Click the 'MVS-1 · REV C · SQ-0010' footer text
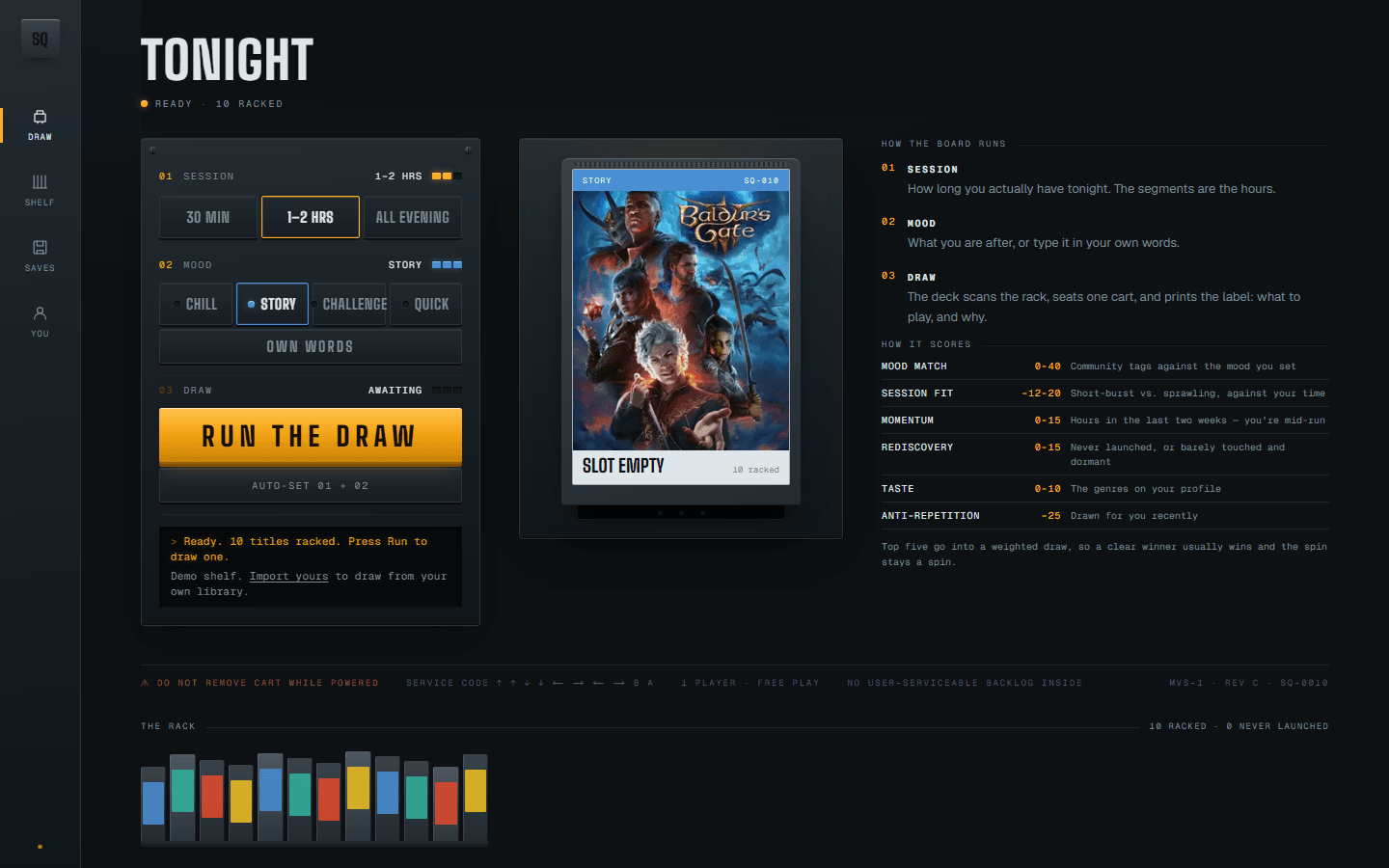Viewport: 1389px width, 868px height. (x=1249, y=683)
